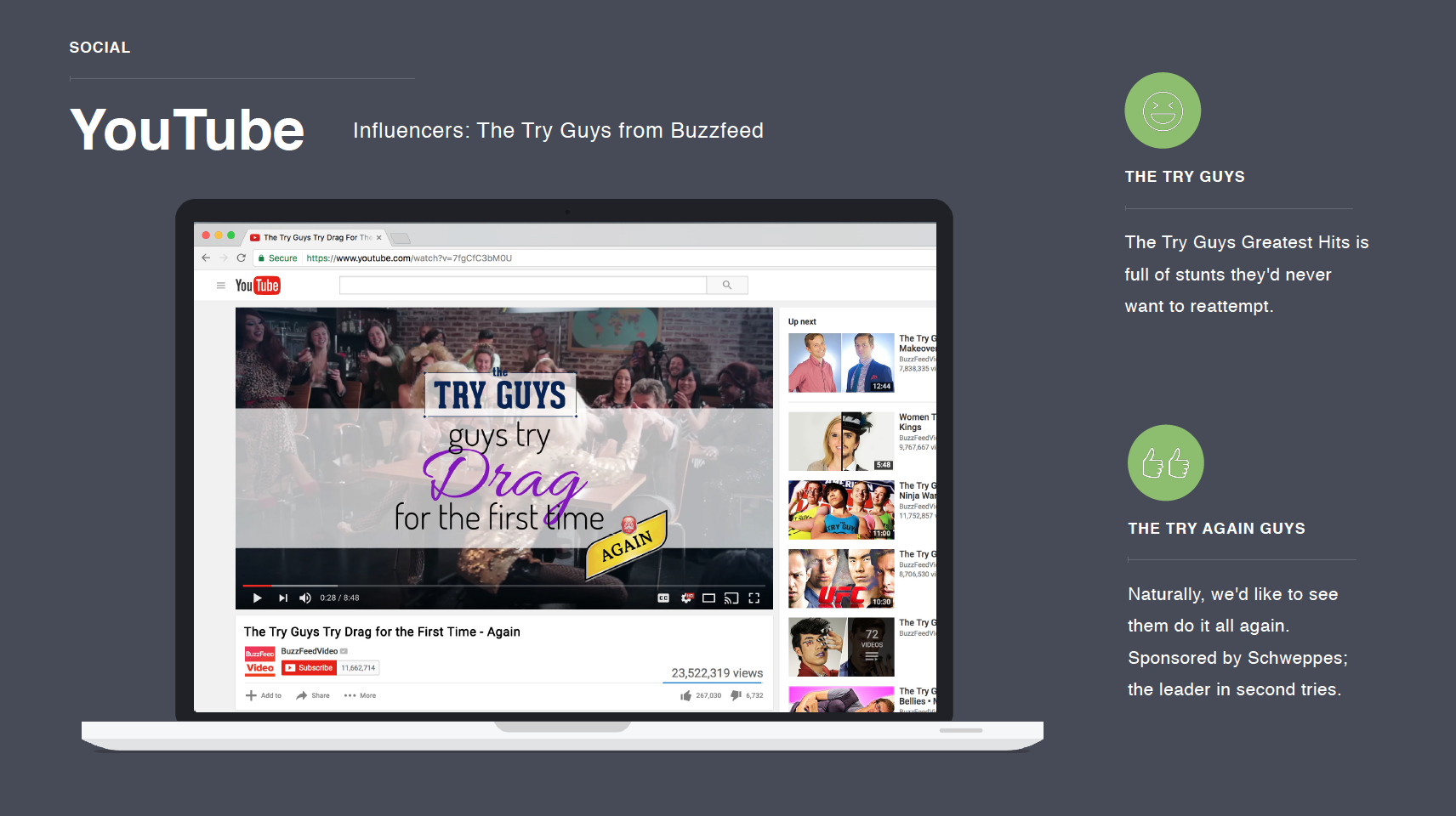Click the green double thumbs-up icon
The width and height of the screenshot is (1456, 816).
pyautogui.click(x=1166, y=462)
